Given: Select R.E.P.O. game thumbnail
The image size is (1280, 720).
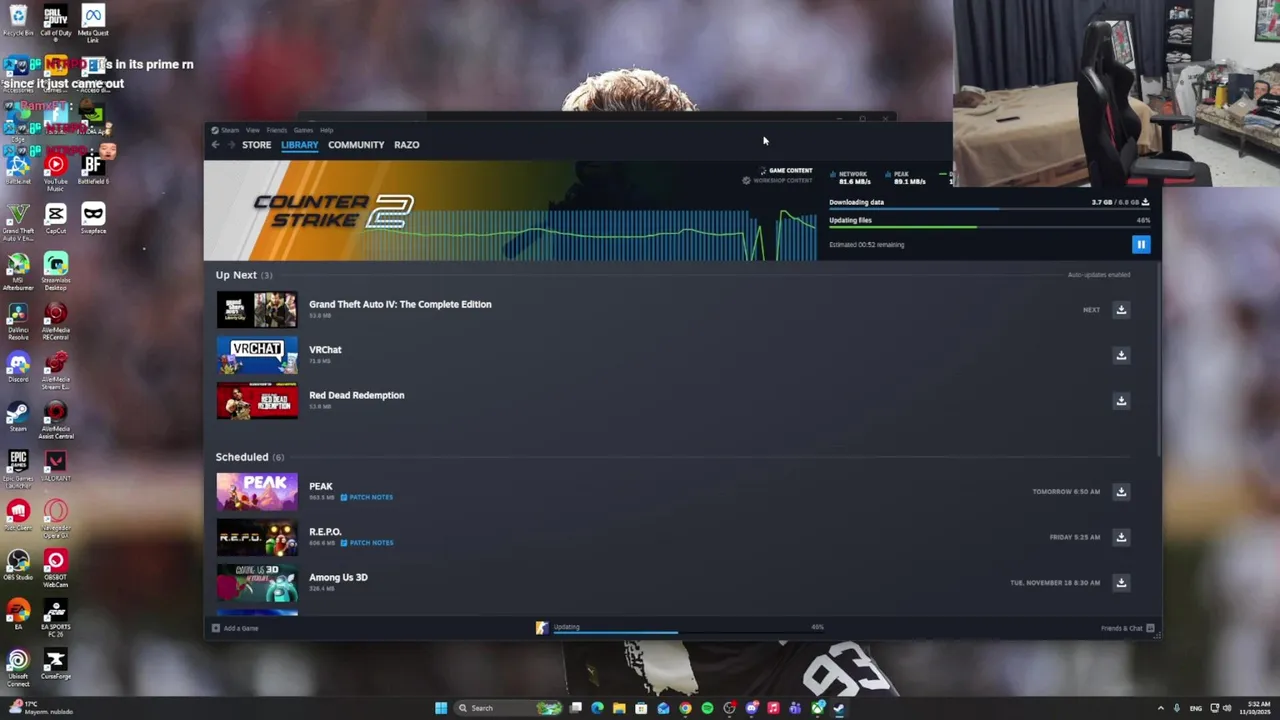Looking at the screenshot, I should click(x=257, y=537).
